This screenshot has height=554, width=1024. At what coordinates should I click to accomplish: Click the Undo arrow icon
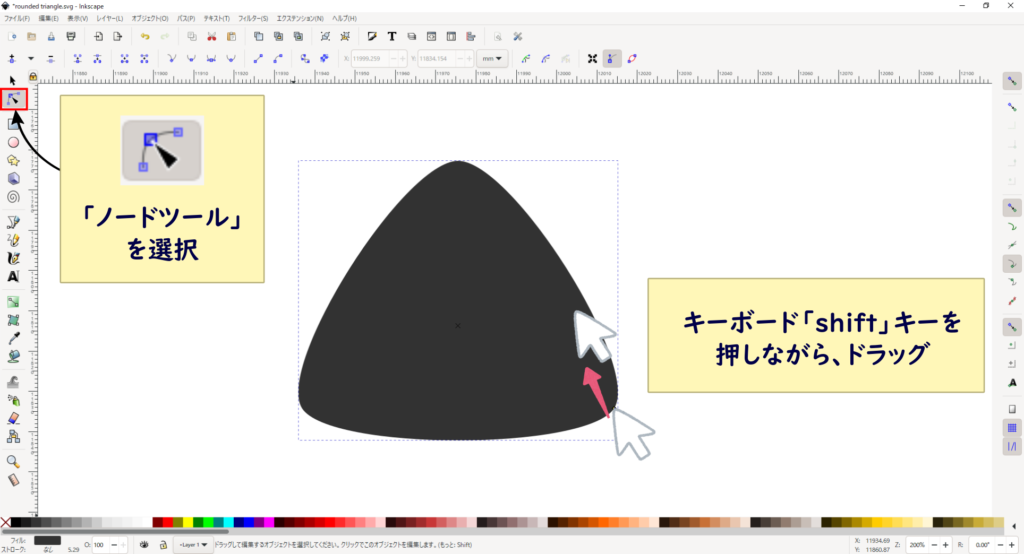(147, 36)
